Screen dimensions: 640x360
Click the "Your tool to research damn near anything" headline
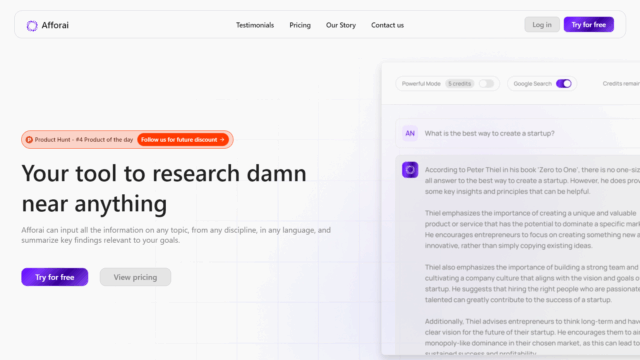coord(164,188)
